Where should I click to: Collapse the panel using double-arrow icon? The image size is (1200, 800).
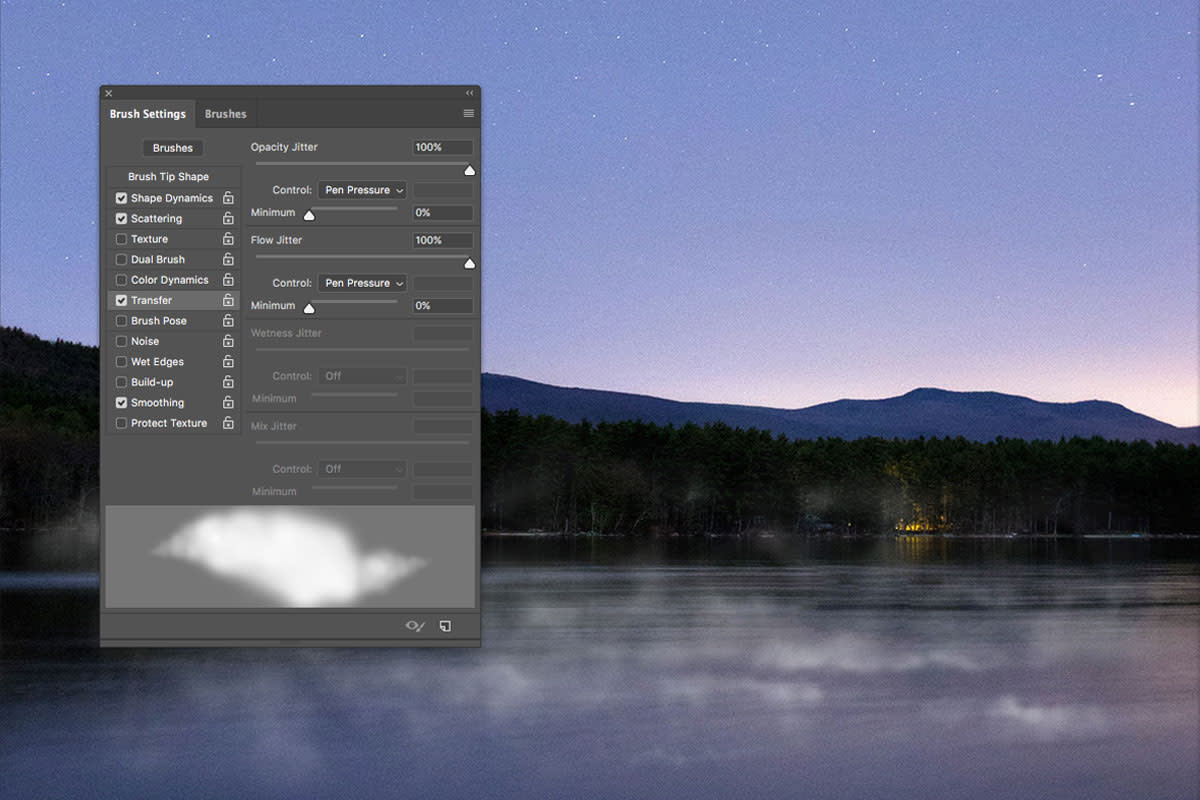tap(469, 93)
